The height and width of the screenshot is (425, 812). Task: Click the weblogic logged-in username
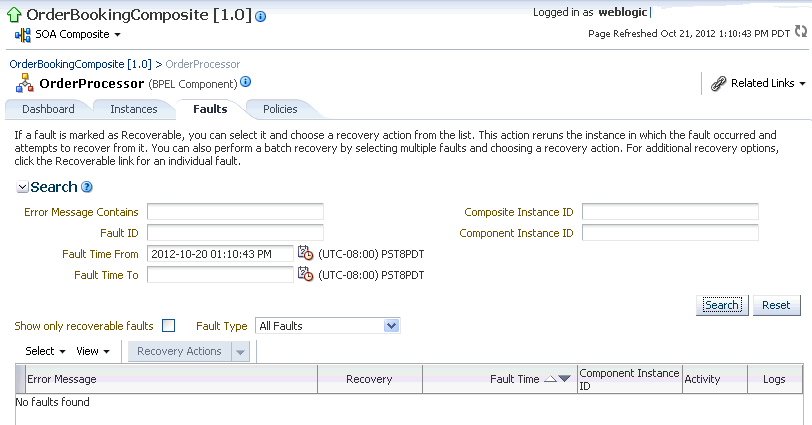[x=623, y=12]
